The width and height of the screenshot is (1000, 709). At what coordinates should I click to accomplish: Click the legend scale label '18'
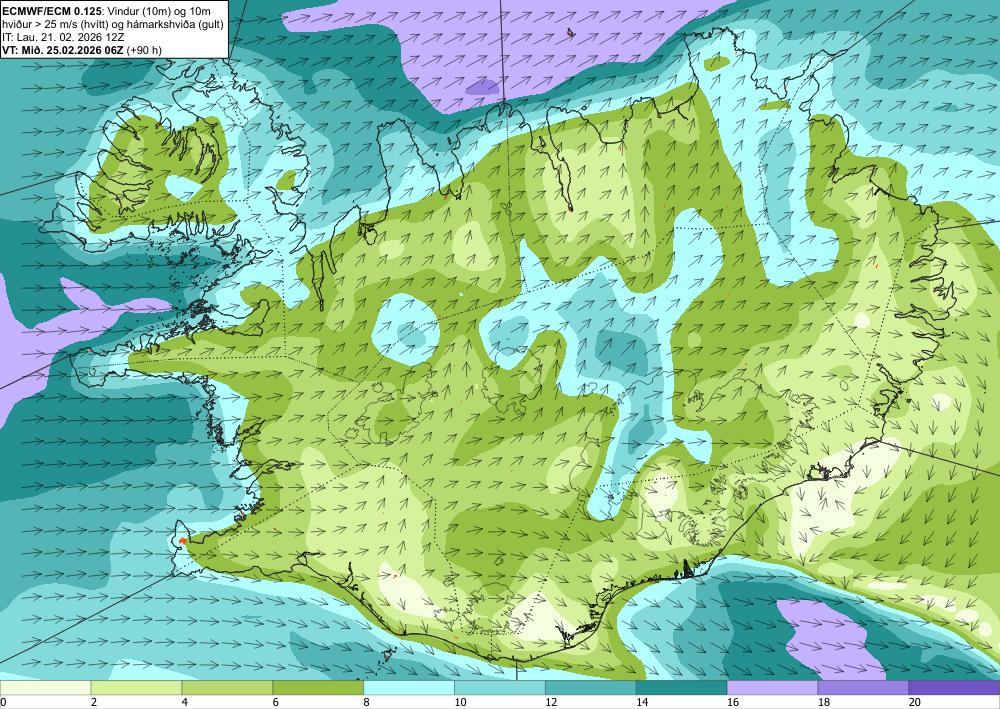[x=823, y=703]
